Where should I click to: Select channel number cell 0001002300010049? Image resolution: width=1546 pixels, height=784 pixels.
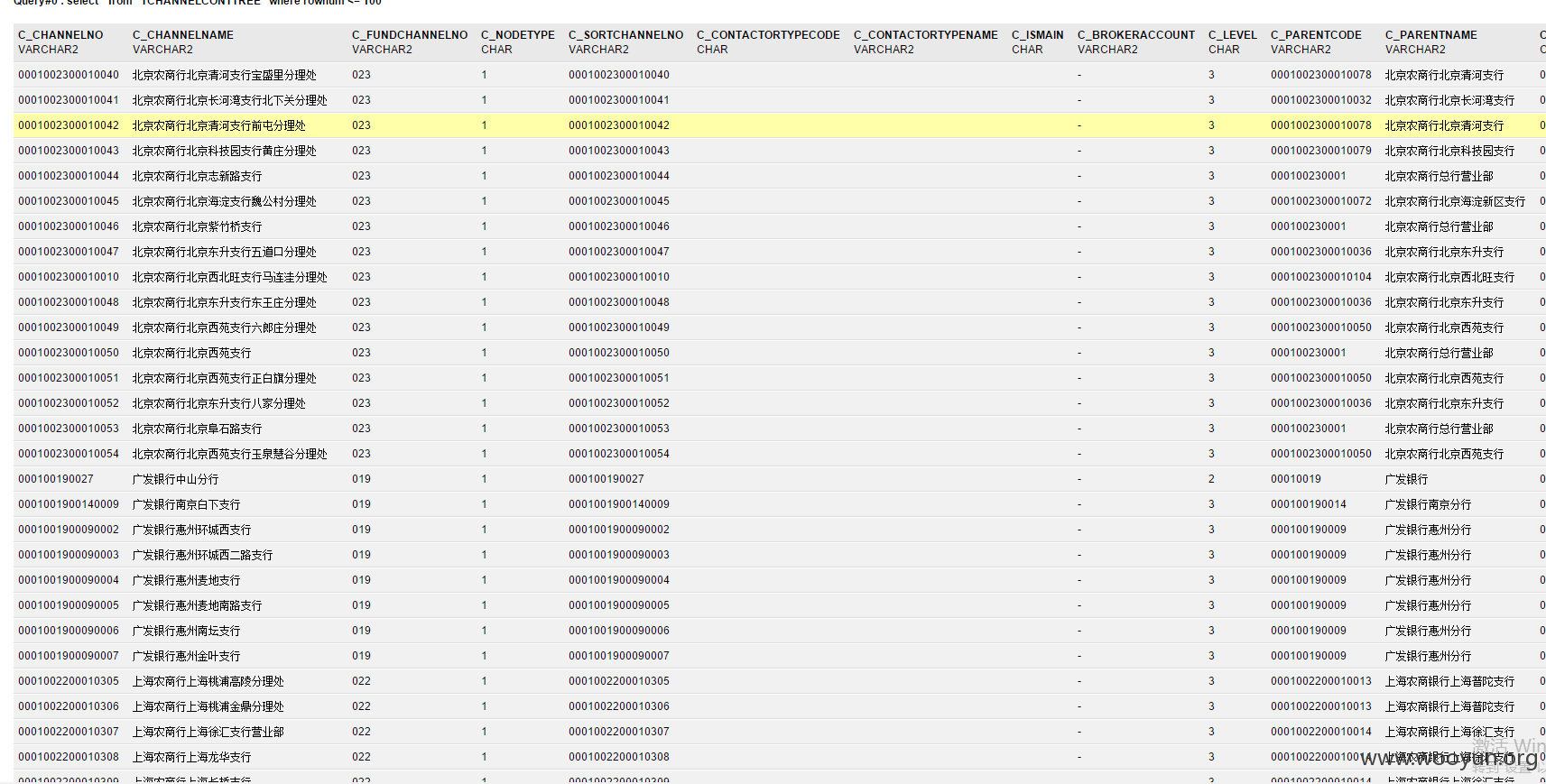pos(69,327)
